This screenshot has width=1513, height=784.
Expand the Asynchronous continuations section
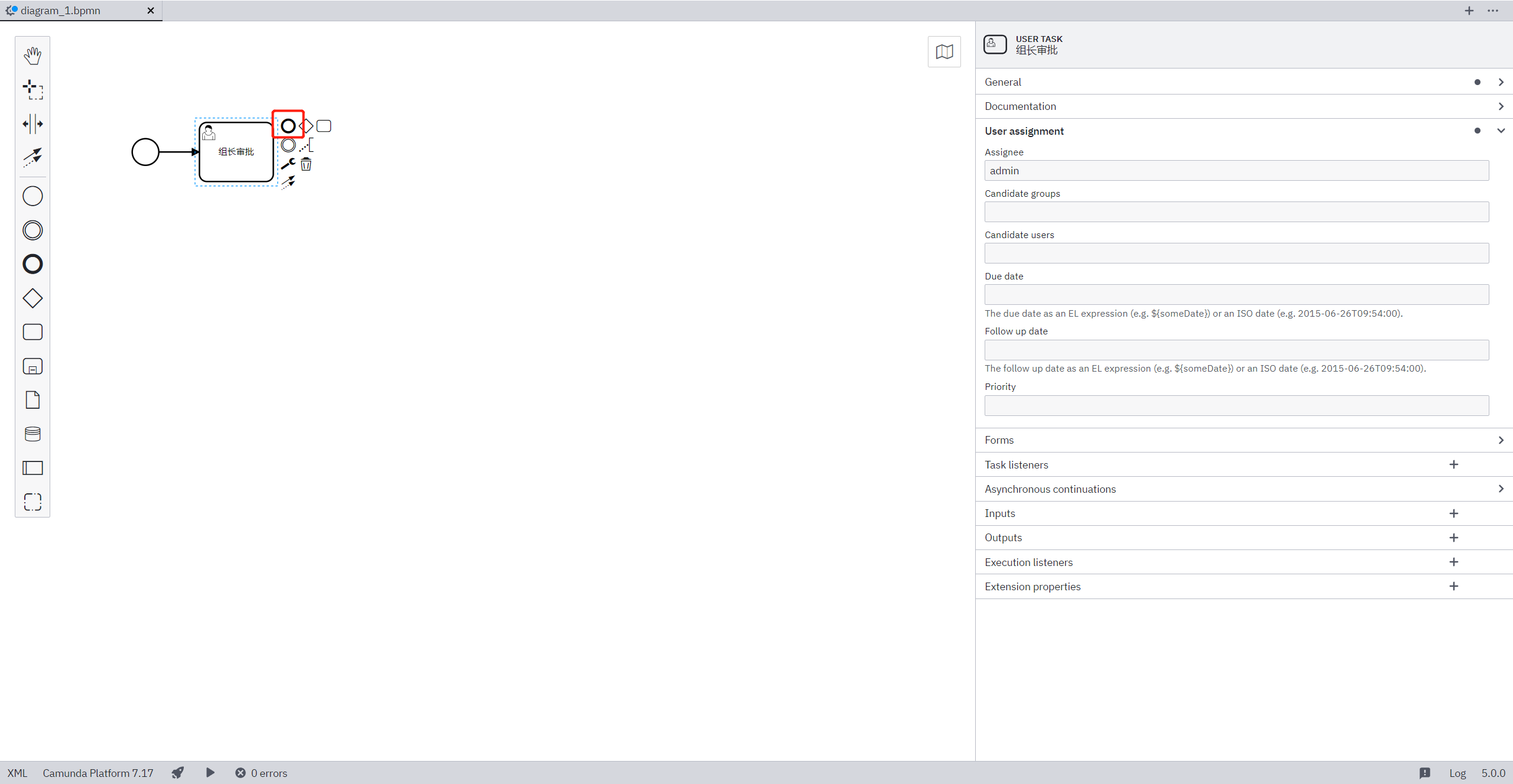pyautogui.click(x=1244, y=489)
